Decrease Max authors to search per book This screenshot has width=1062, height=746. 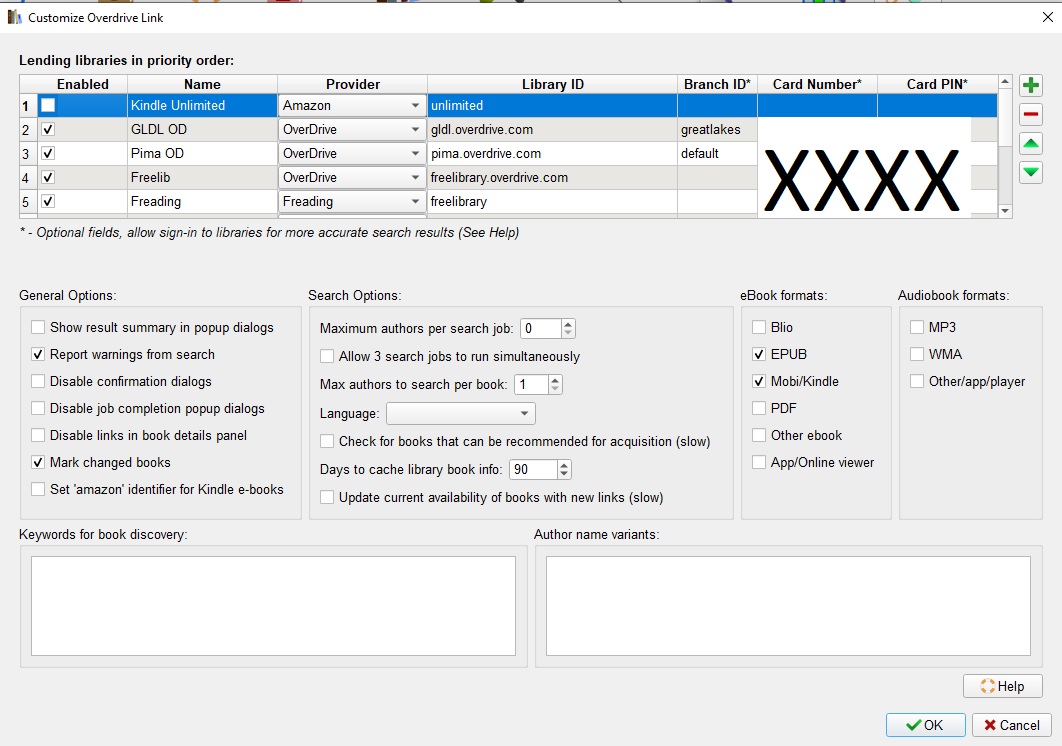coord(555,389)
